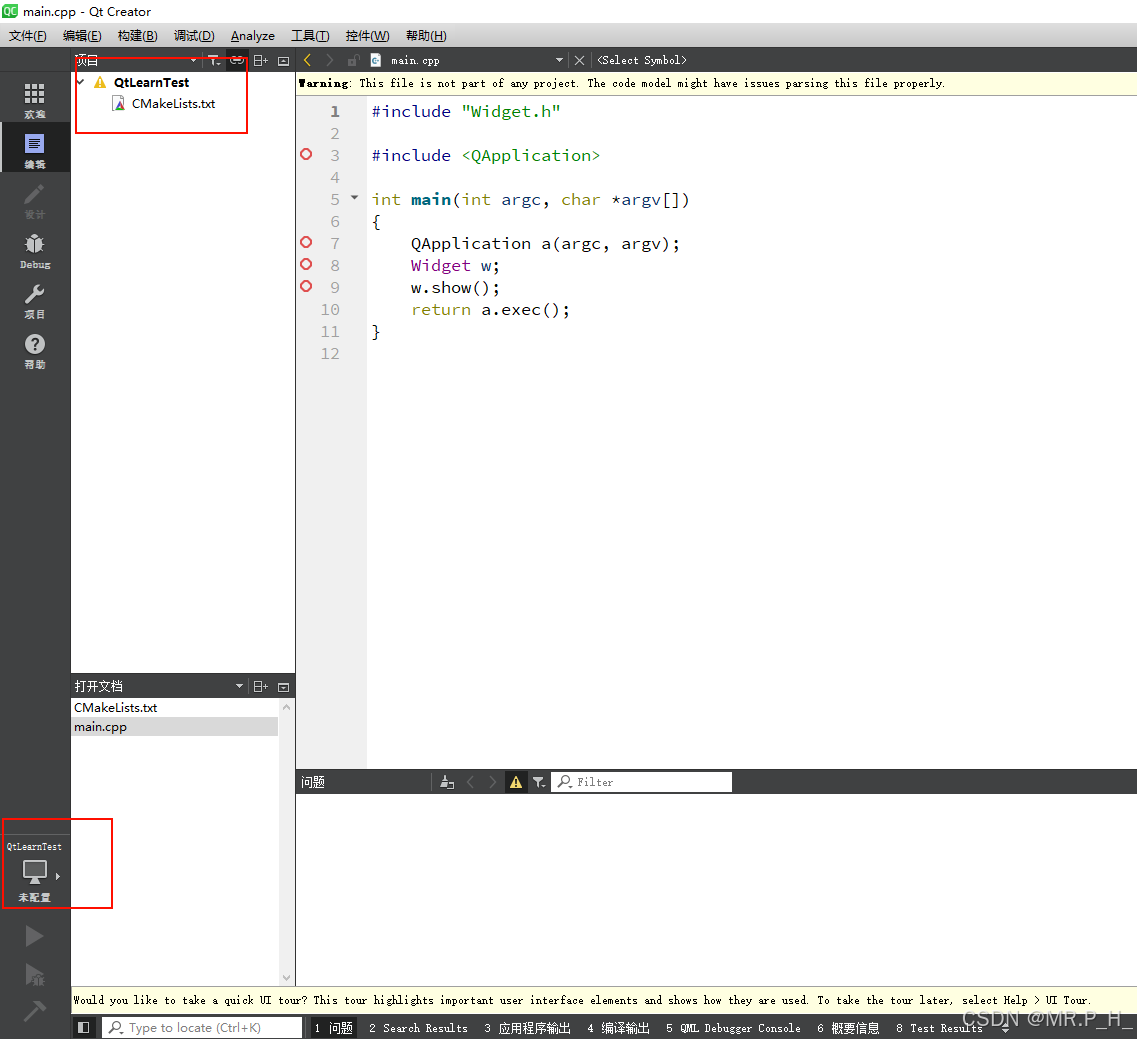The height and width of the screenshot is (1039, 1137).
Task: Open the 调试(D) menu
Action: (194, 36)
